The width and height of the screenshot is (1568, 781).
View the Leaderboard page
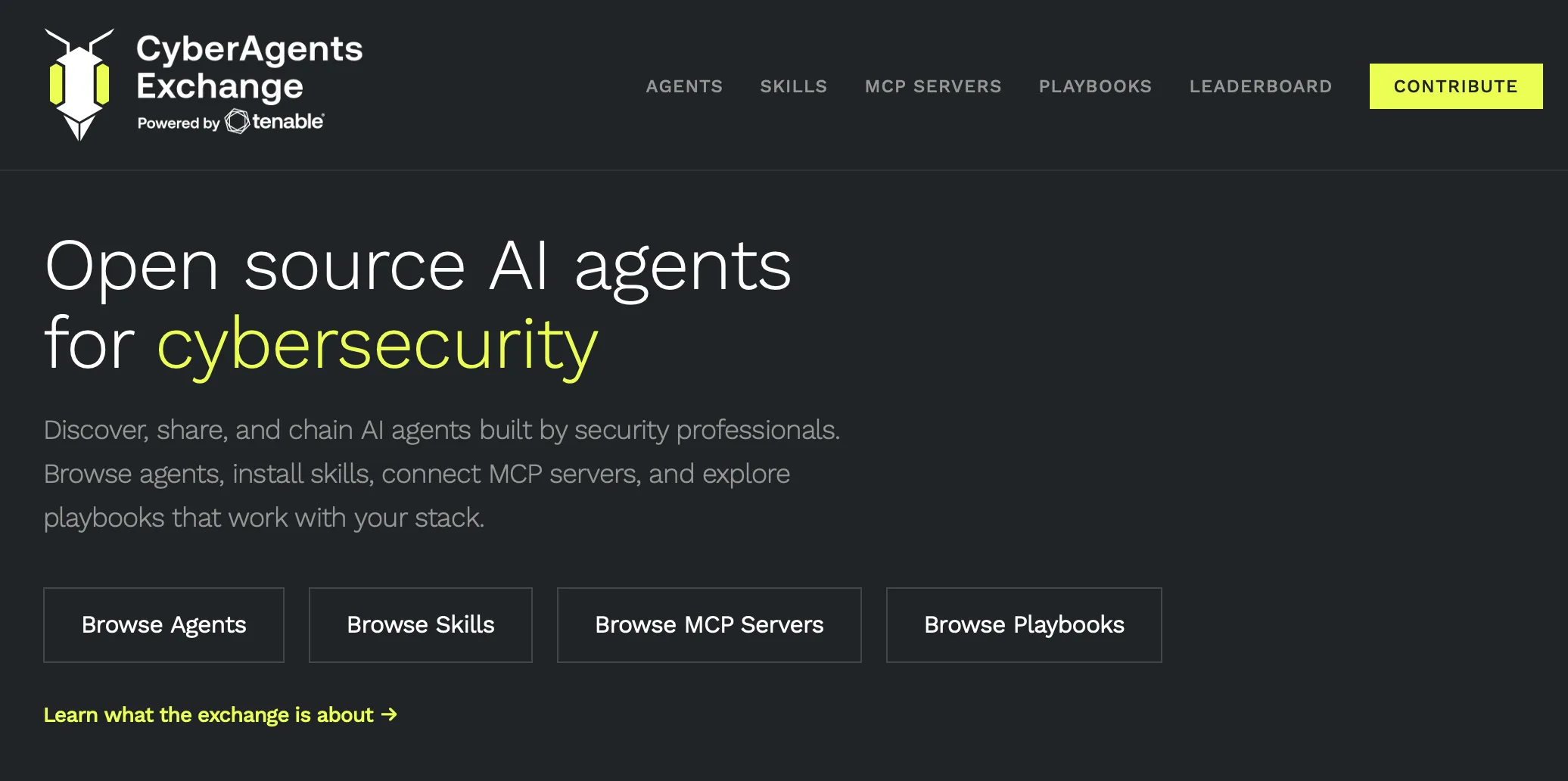(1261, 86)
